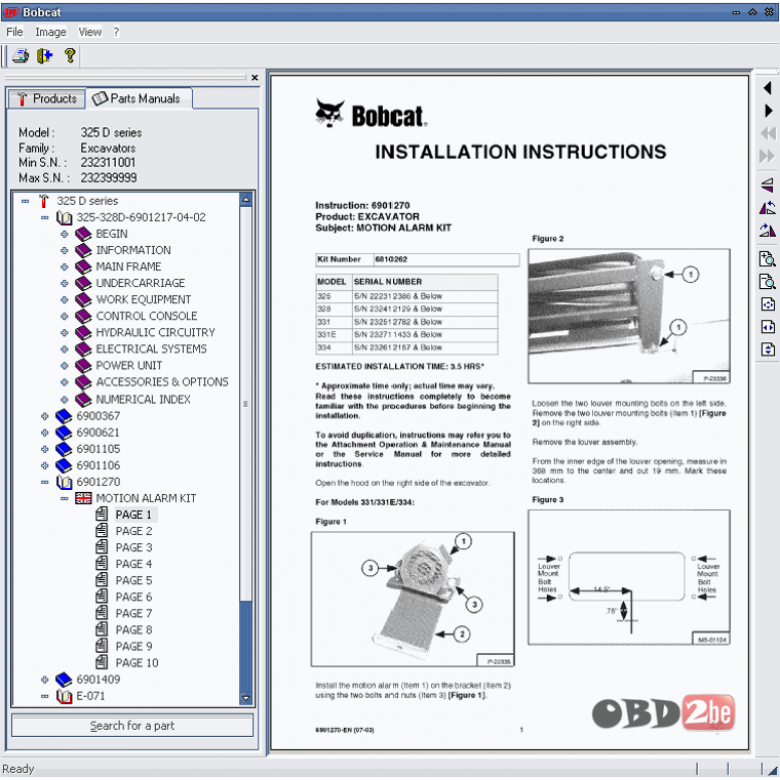
Task: Collapse the 6901270 manual node
Action: click(x=45, y=482)
